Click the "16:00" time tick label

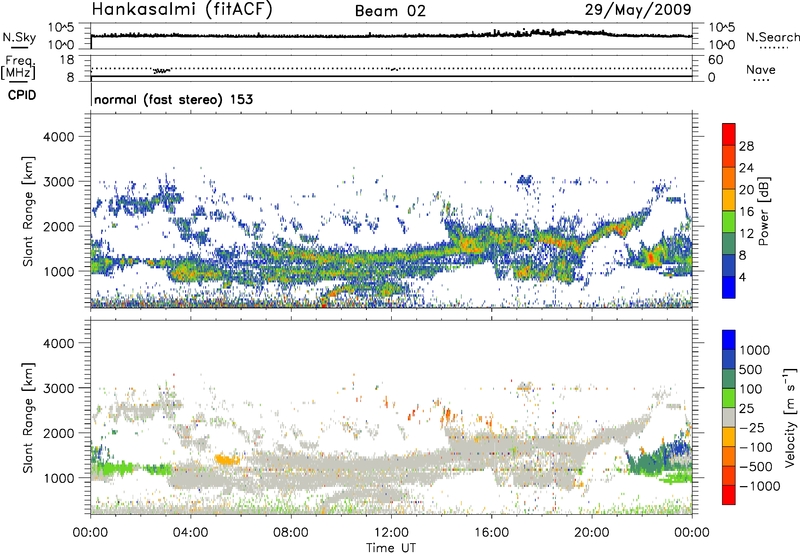tap(491, 533)
